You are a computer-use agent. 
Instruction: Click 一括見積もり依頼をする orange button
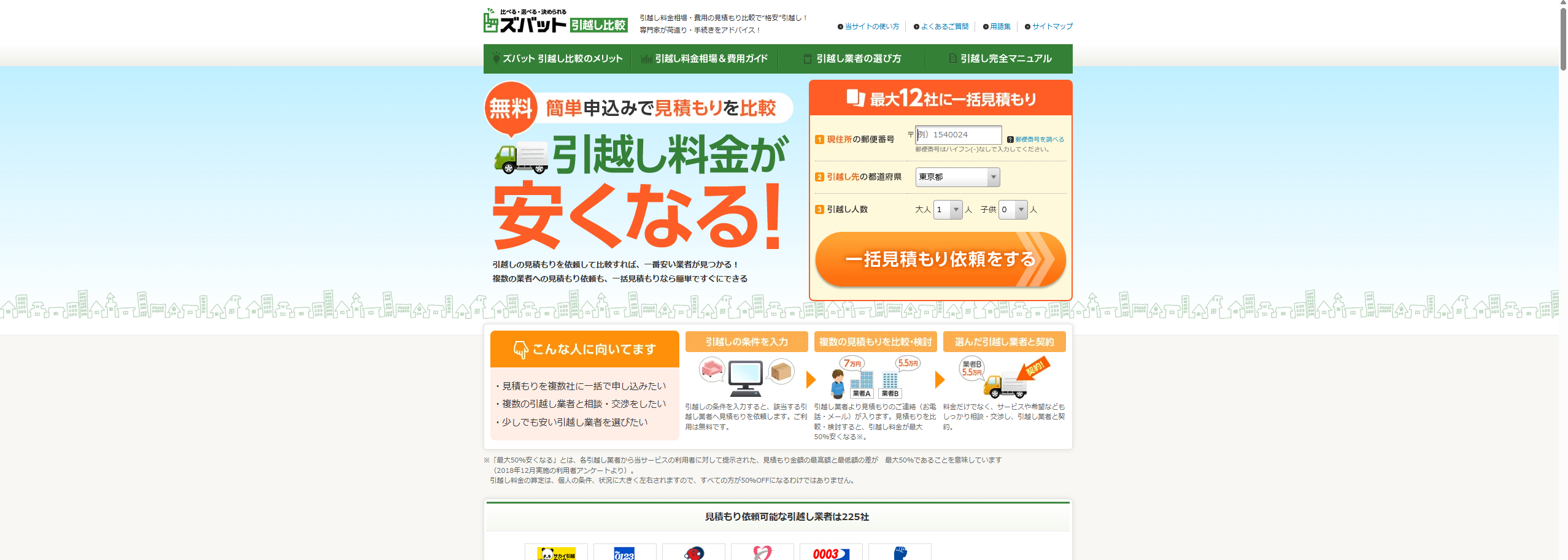(x=940, y=259)
